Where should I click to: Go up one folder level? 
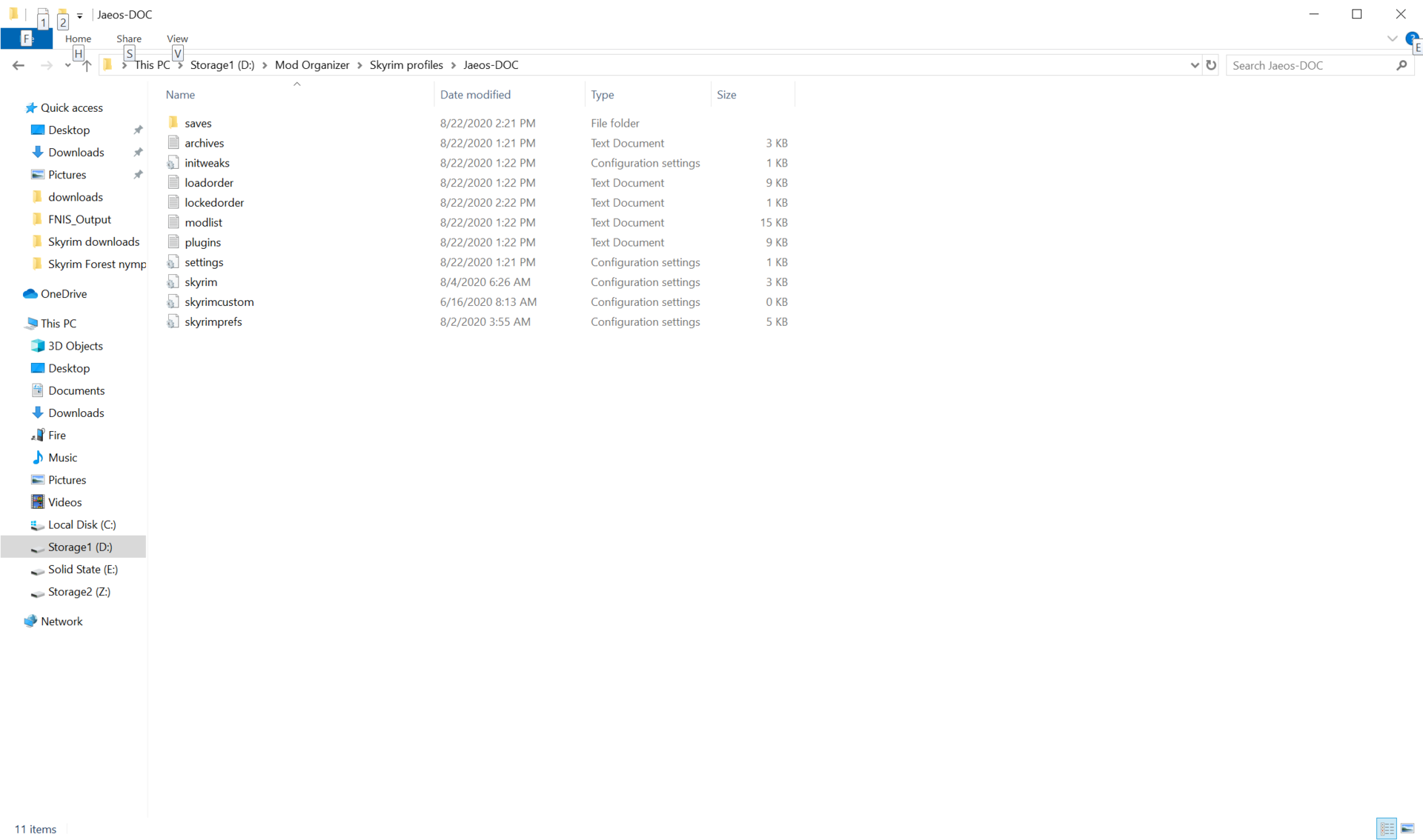click(87, 65)
